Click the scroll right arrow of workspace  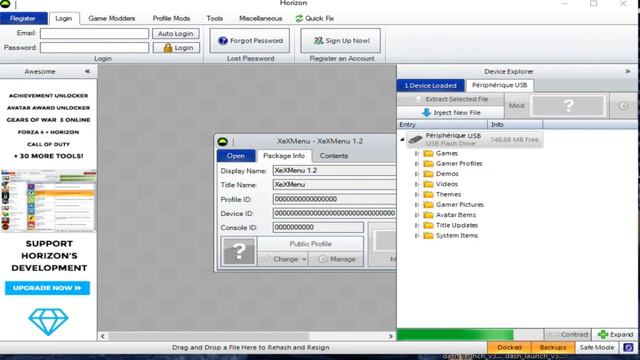[x=391, y=336]
